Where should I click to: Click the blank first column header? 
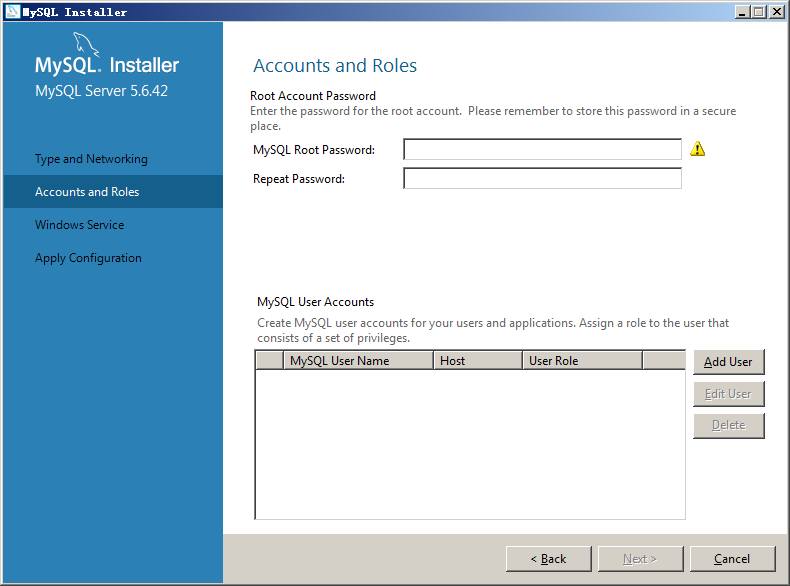click(x=270, y=361)
